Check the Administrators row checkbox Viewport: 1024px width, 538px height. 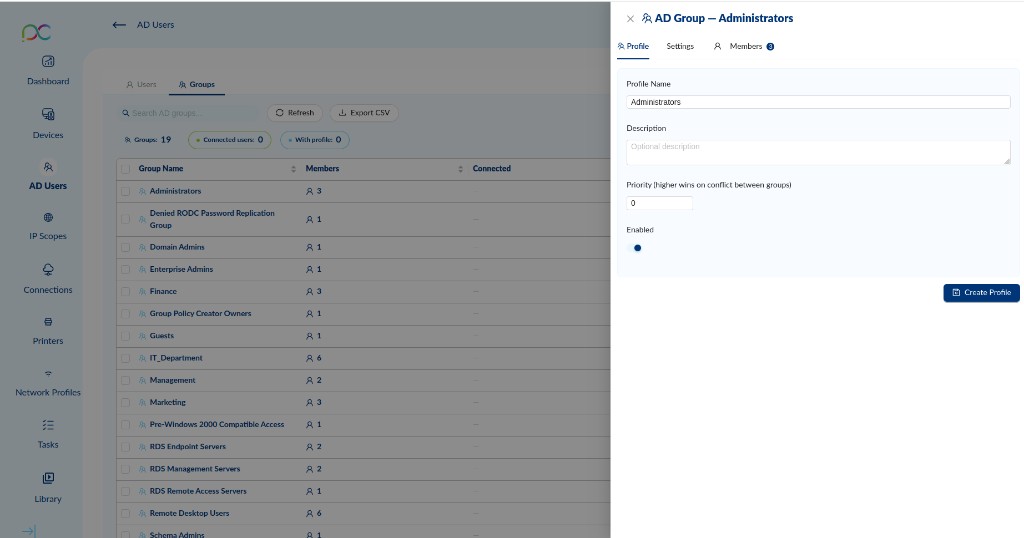click(x=125, y=191)
